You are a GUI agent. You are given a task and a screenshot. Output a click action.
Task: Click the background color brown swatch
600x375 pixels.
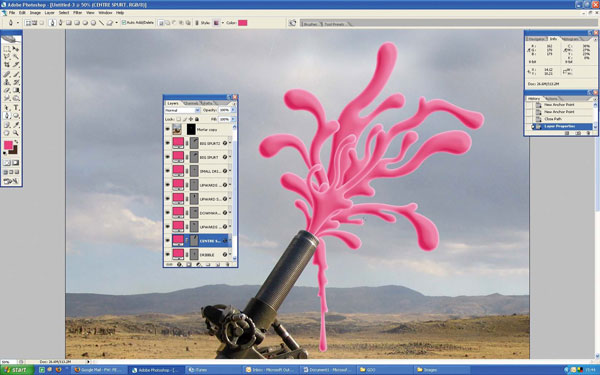[15, 151]
